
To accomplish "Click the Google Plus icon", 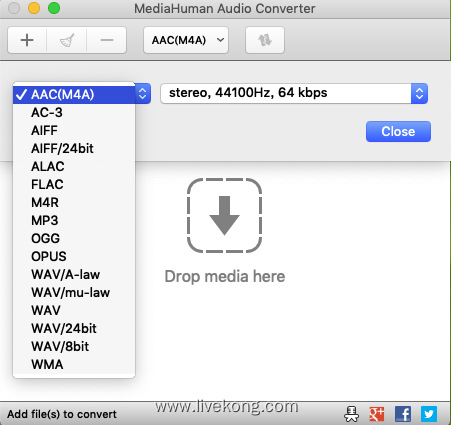I will (x=377, y=414).
